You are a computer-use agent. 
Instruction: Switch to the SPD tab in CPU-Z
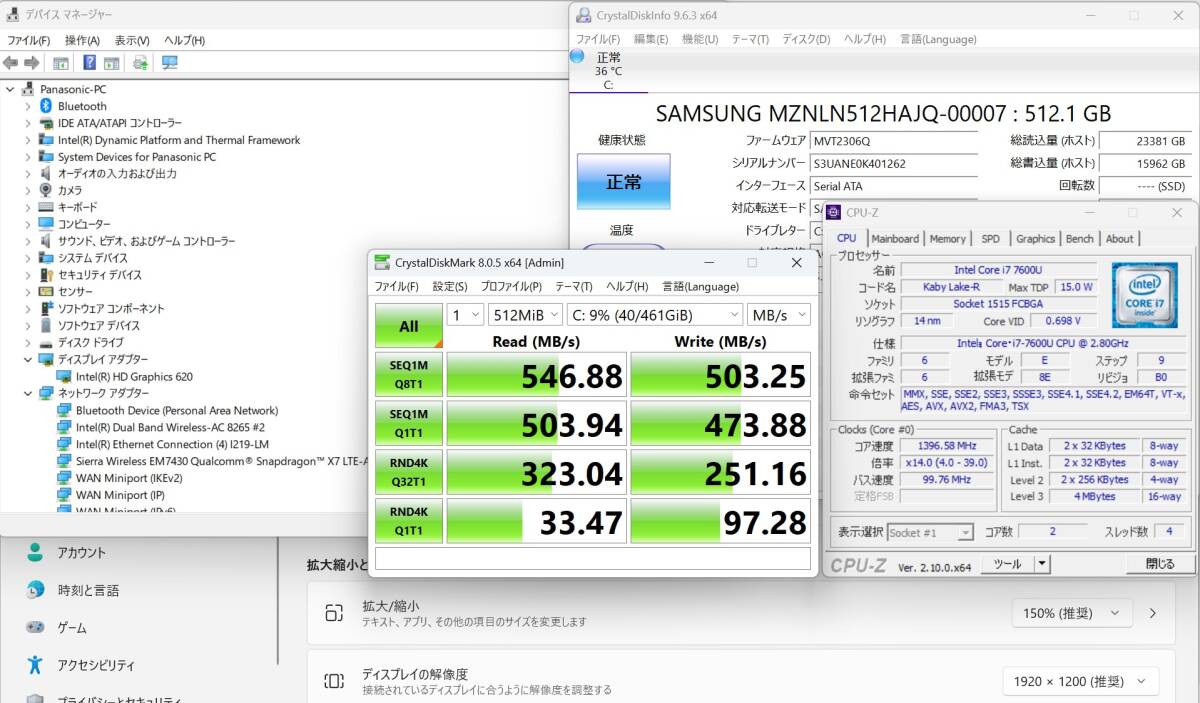pos(990,238)
